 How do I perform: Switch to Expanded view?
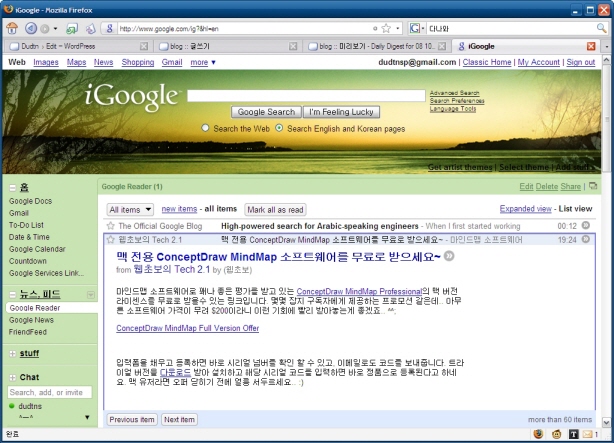[x=526, y=209]
